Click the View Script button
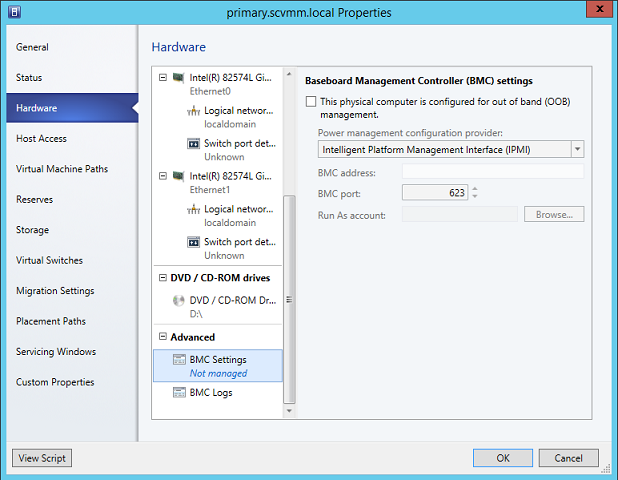The image size is (618, 480). [42, 458]
